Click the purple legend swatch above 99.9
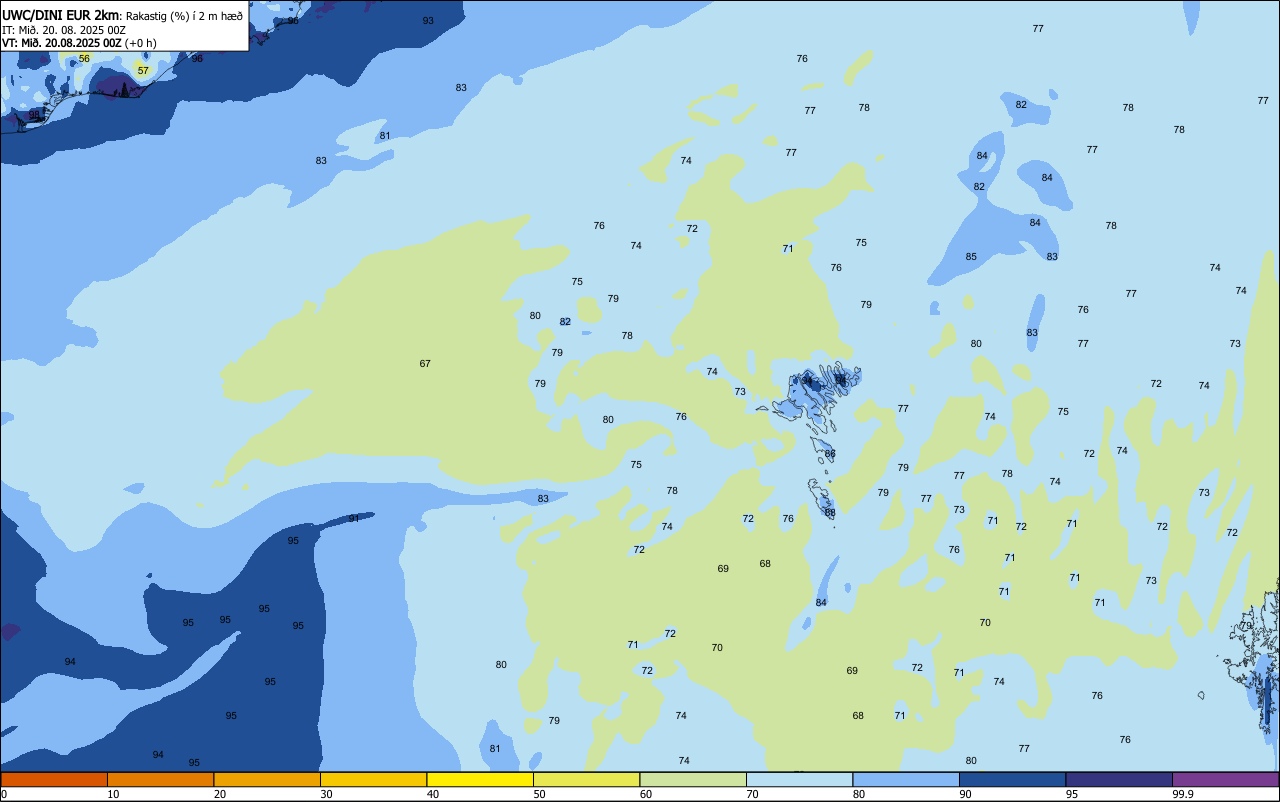The image size is (1280, 802). 1225,779
